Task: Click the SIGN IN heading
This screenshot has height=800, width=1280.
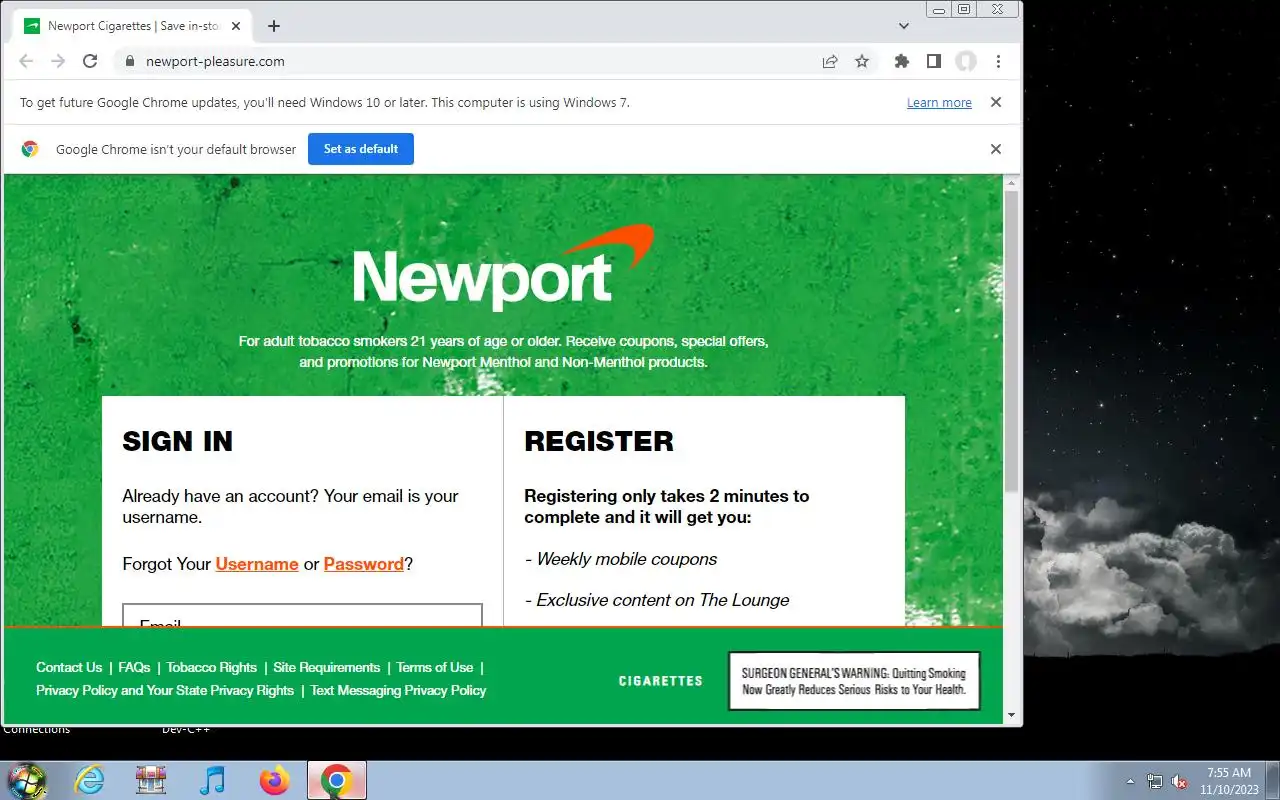Action: coord(177,441)
